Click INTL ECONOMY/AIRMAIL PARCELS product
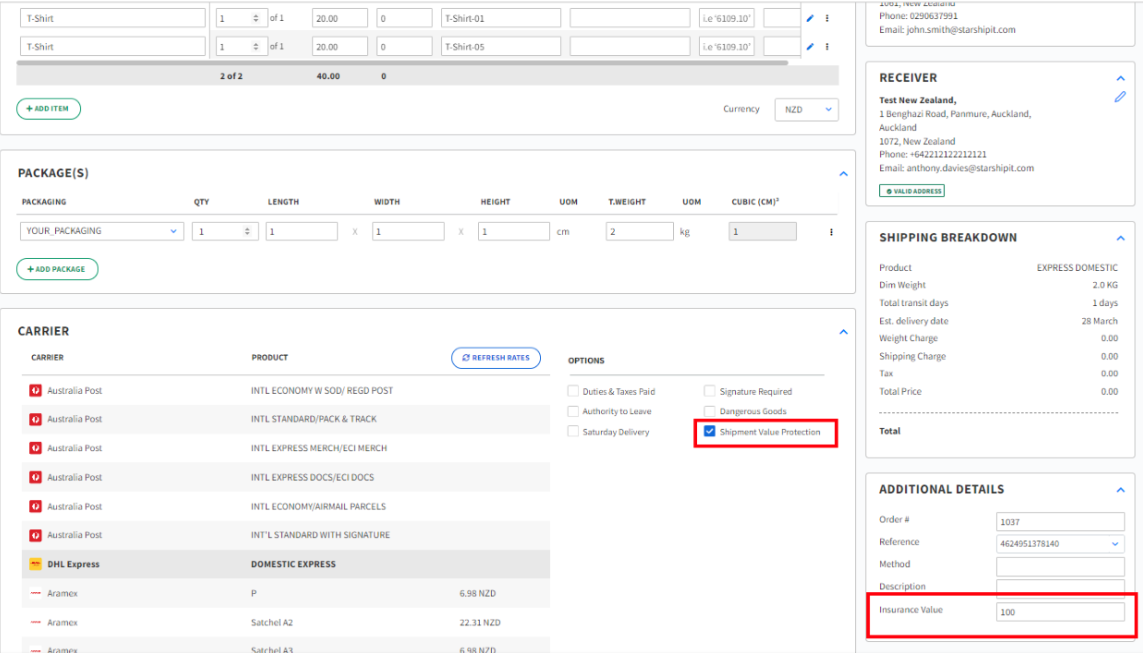The width and height of the screenshot is (1143, 653). pyautogui.click(x=319, y=507)
